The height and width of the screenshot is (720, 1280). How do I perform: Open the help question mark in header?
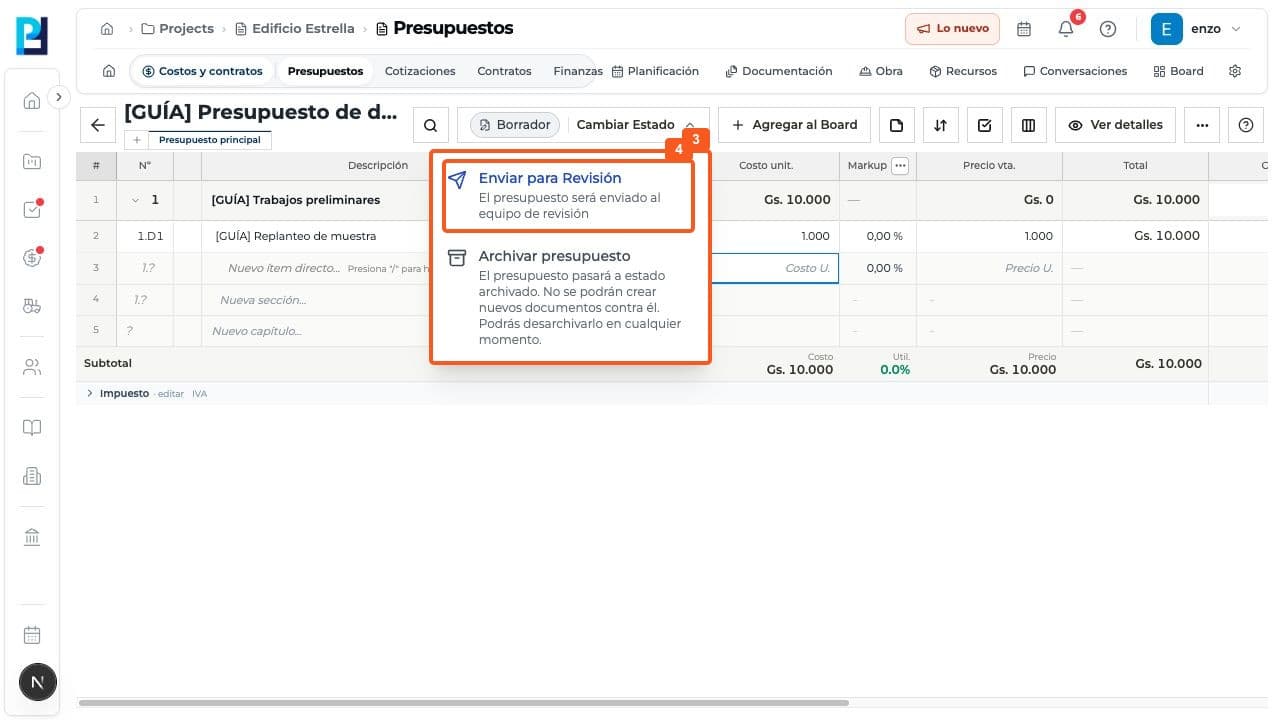pyautogui.click(x=1108, y=29)
